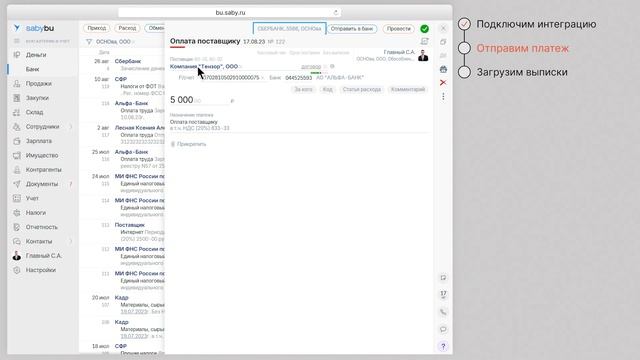Click the green checkmark save icon
Screen dimensions: 640x360
424,29
